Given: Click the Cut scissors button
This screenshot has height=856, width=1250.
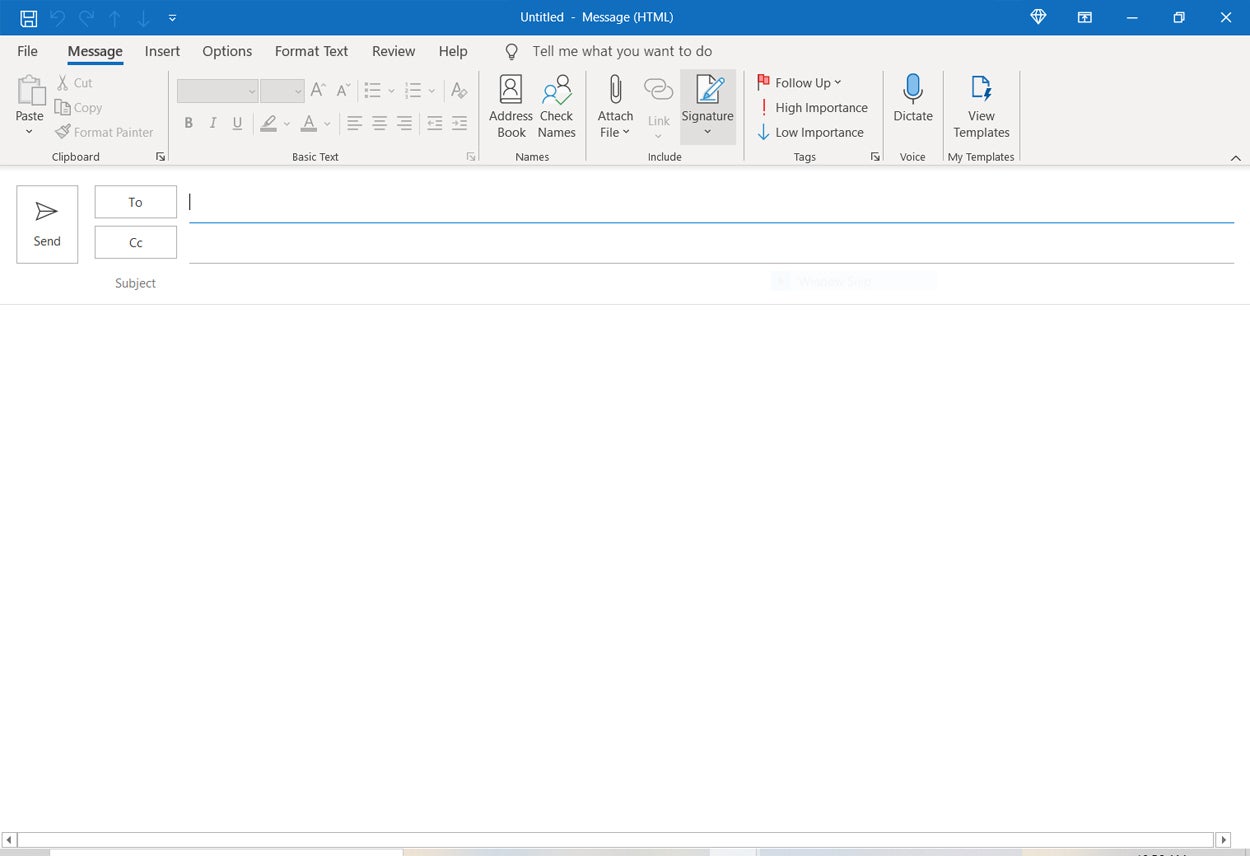Looking at the screenshot, I should (74, 83).
